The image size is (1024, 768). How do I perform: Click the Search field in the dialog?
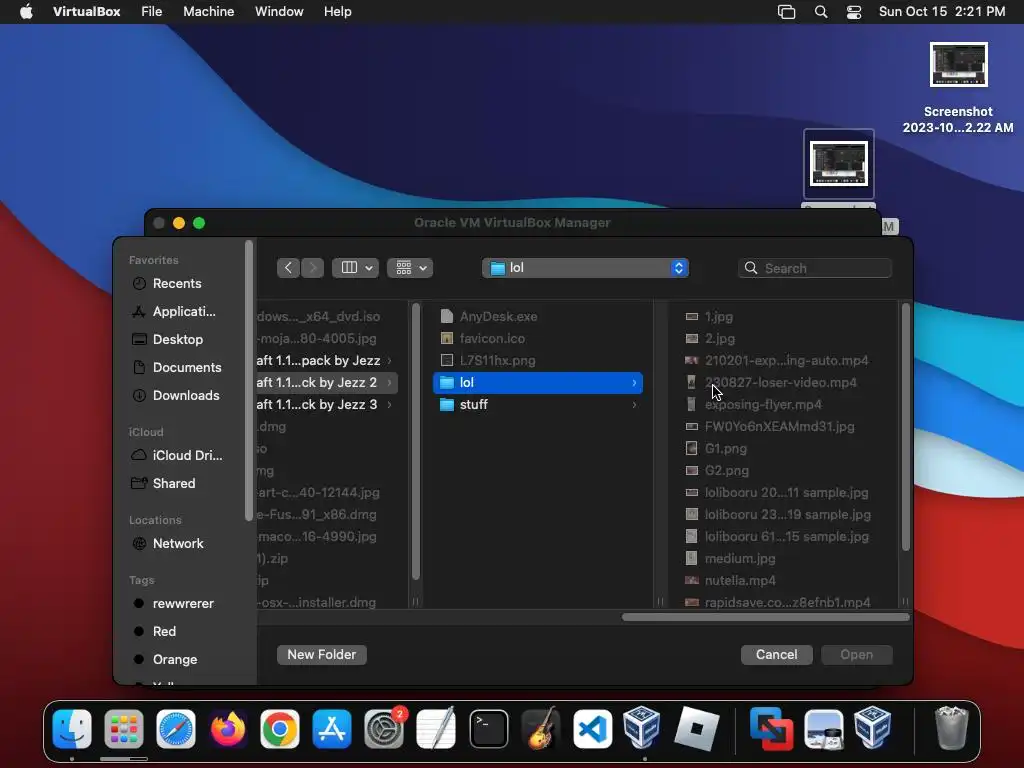(814, 268)
